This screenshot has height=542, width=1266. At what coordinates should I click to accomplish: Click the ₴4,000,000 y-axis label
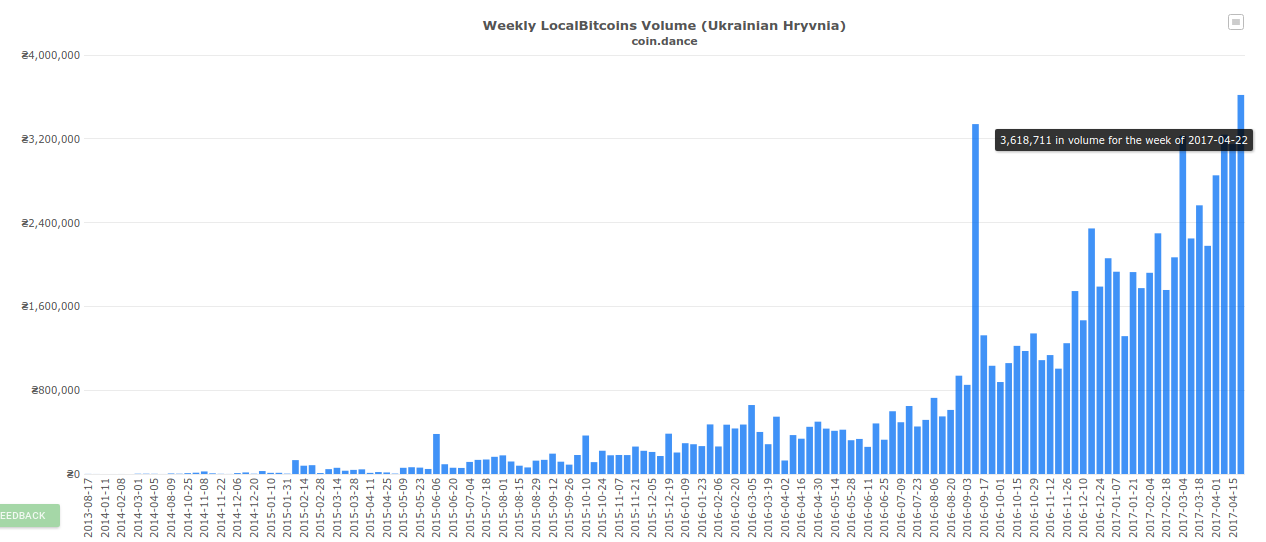click(50, 55)
